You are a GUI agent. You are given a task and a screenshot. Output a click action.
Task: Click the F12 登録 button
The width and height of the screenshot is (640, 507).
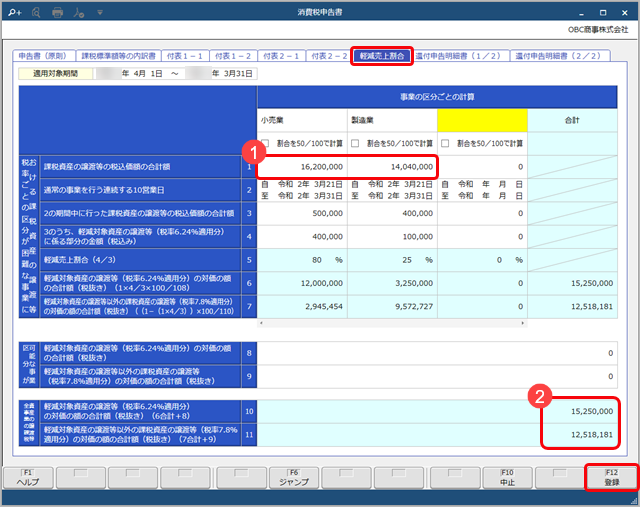click(612, 478)
